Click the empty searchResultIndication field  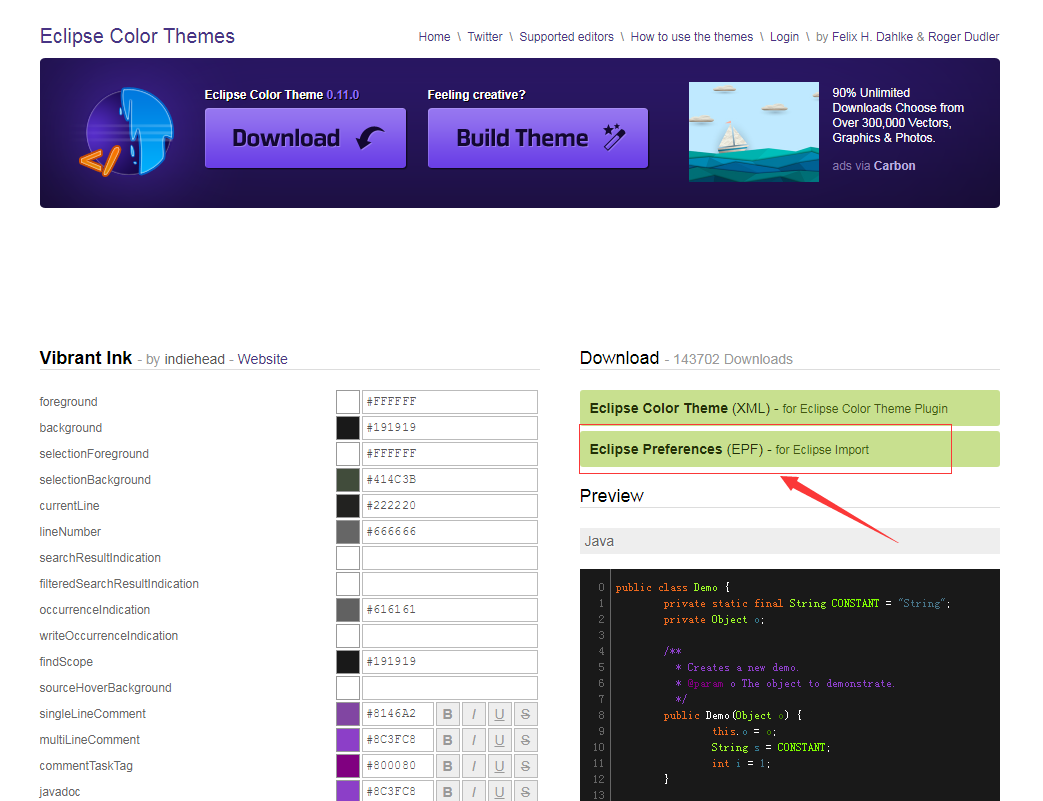[x=450, y=558]
